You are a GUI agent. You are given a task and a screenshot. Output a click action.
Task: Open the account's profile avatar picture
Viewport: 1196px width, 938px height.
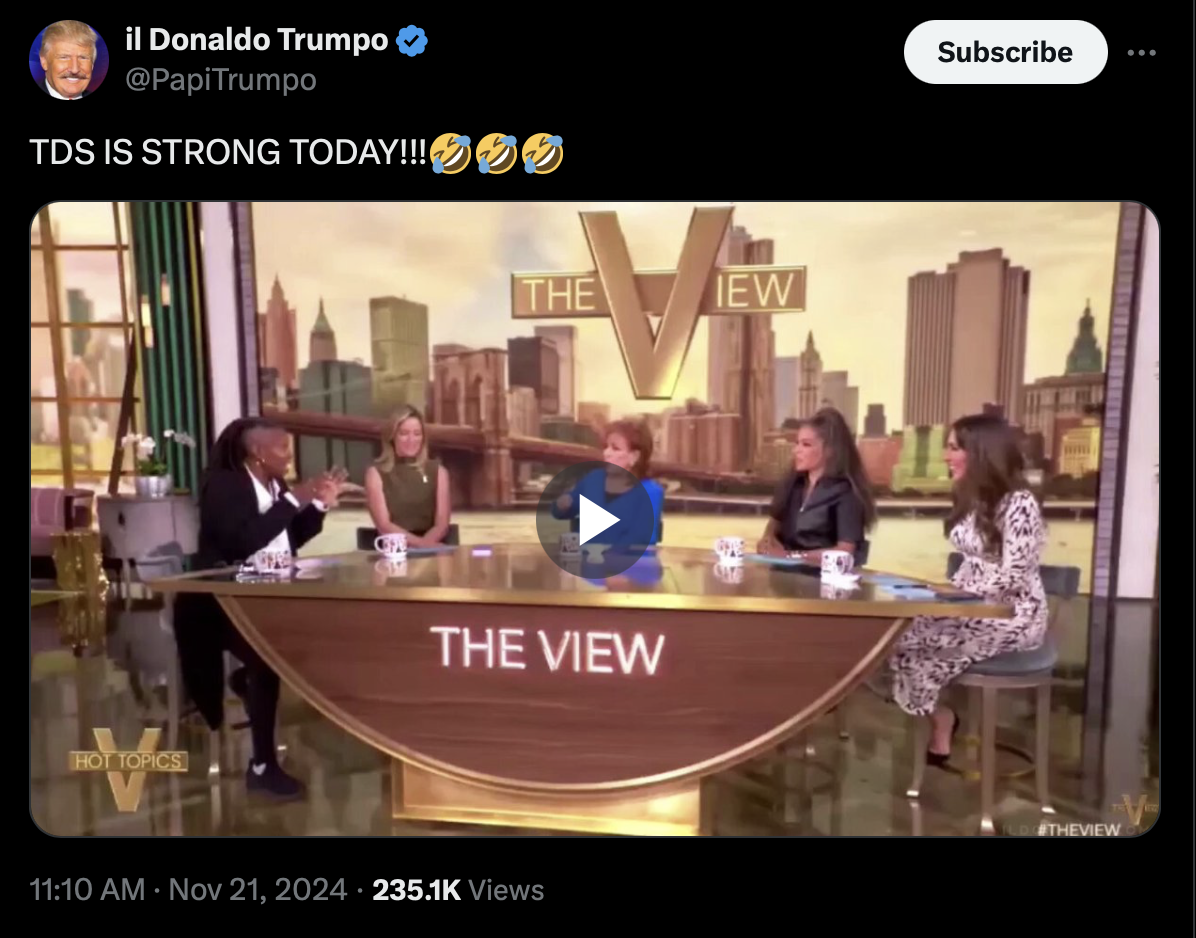click(x=69, y=59)
